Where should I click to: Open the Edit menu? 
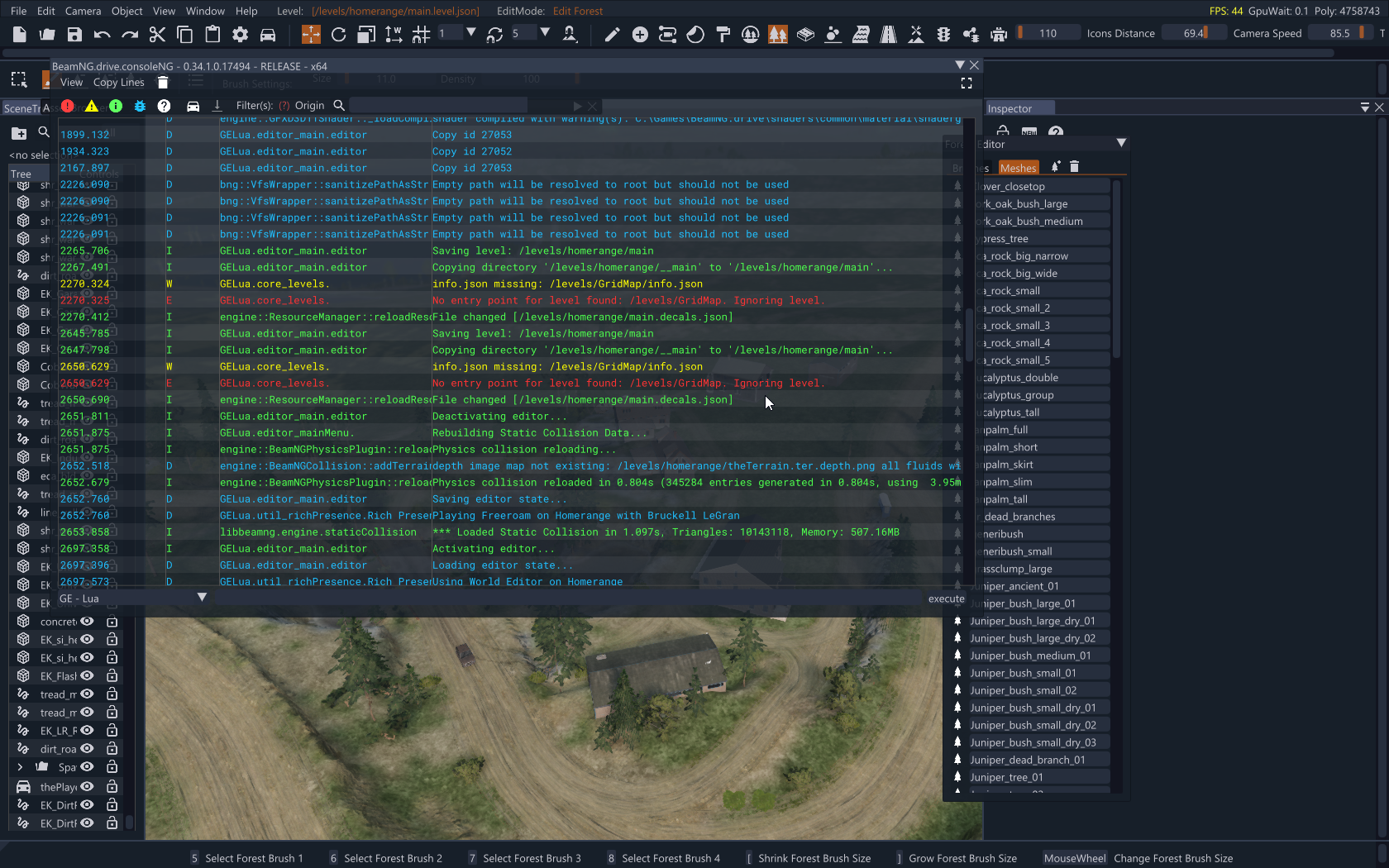(46, 11)
